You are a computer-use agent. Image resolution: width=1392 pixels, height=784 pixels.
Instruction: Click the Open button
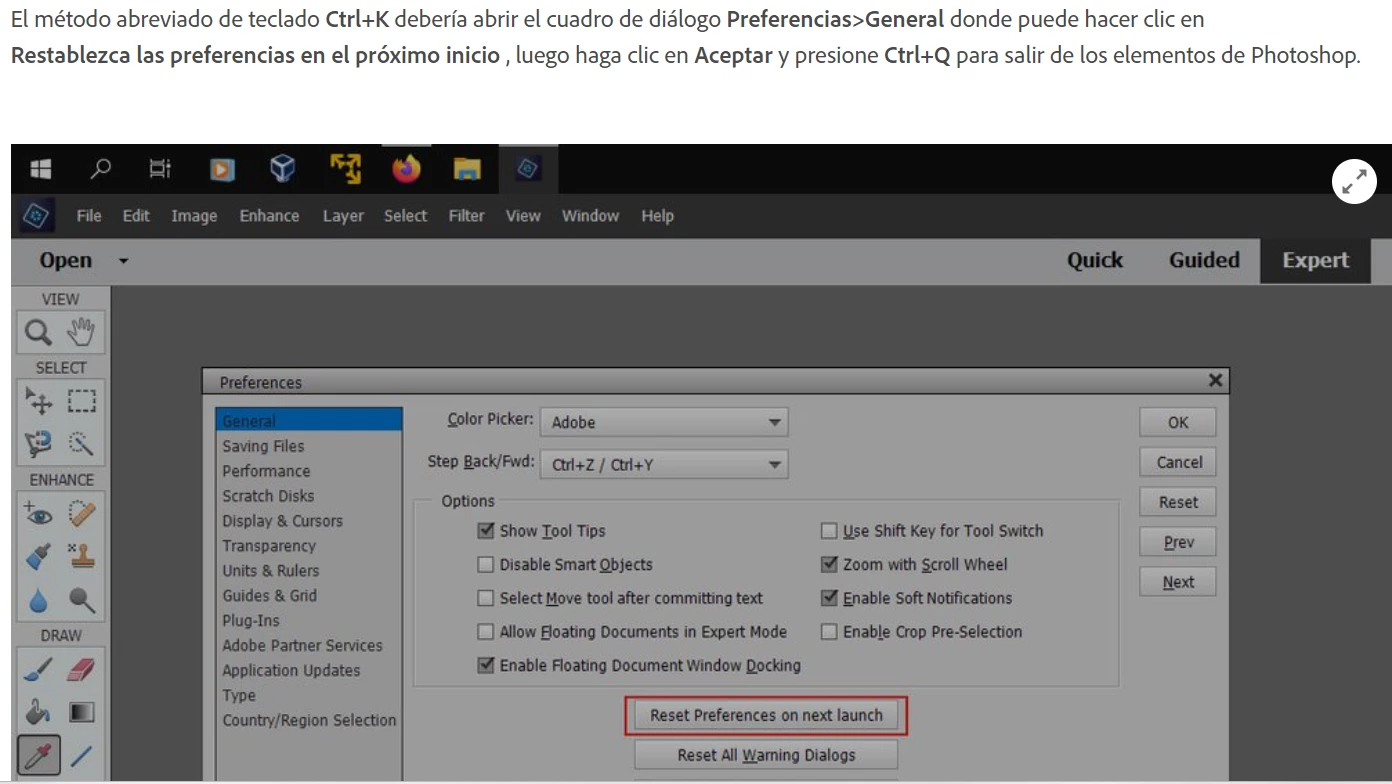tap(66, 260)
